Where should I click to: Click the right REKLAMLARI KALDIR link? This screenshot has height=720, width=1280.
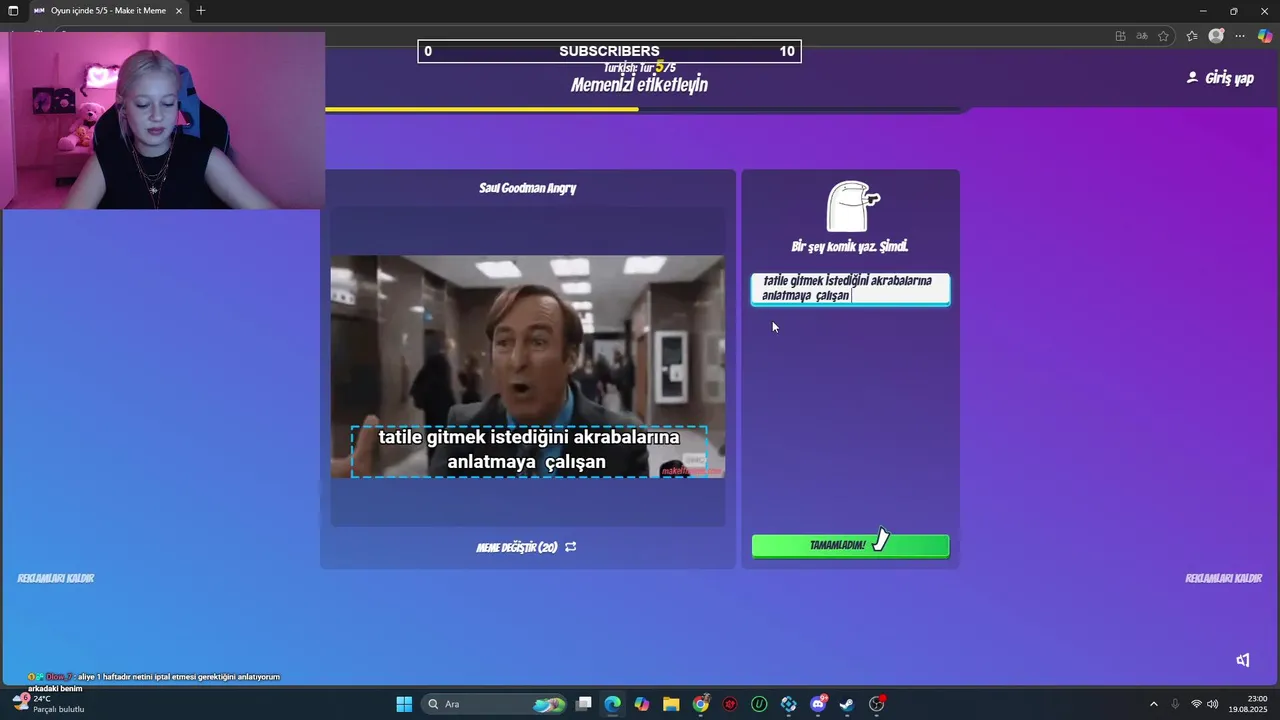pyautogui.click(x=1223, y=578)
